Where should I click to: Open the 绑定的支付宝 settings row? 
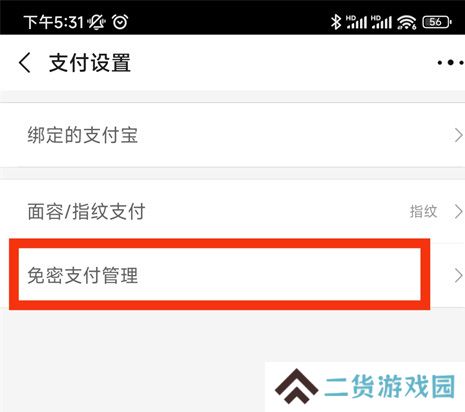click(x=232, y=135)
